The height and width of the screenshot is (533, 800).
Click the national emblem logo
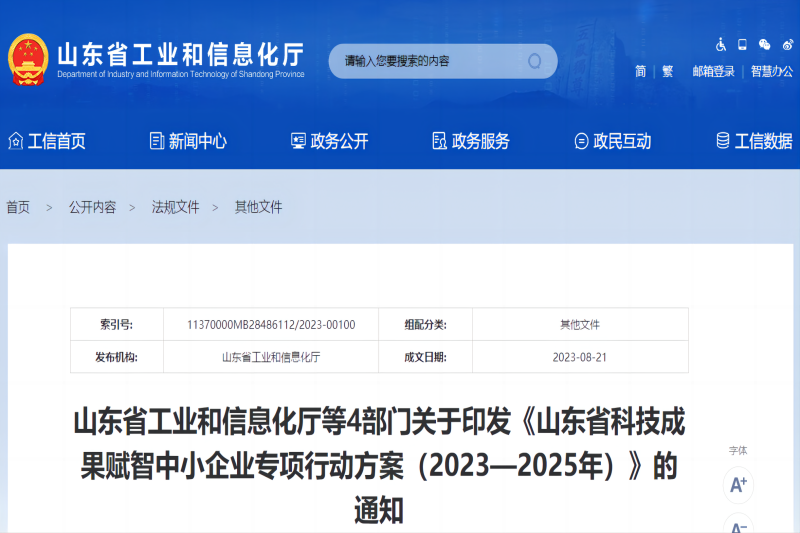coord(28,60)
